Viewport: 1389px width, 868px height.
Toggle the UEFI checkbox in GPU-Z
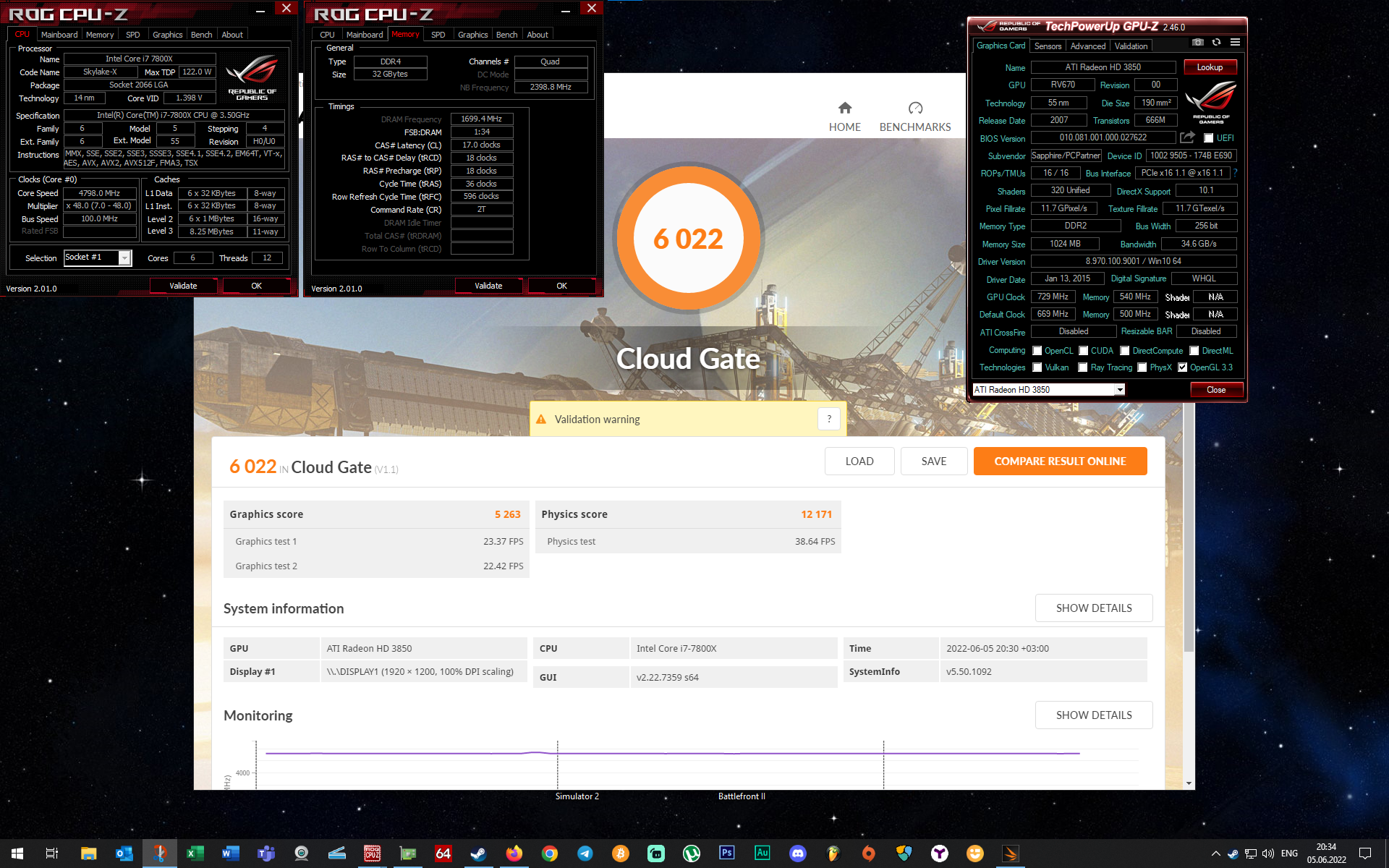pos(1208,137)
